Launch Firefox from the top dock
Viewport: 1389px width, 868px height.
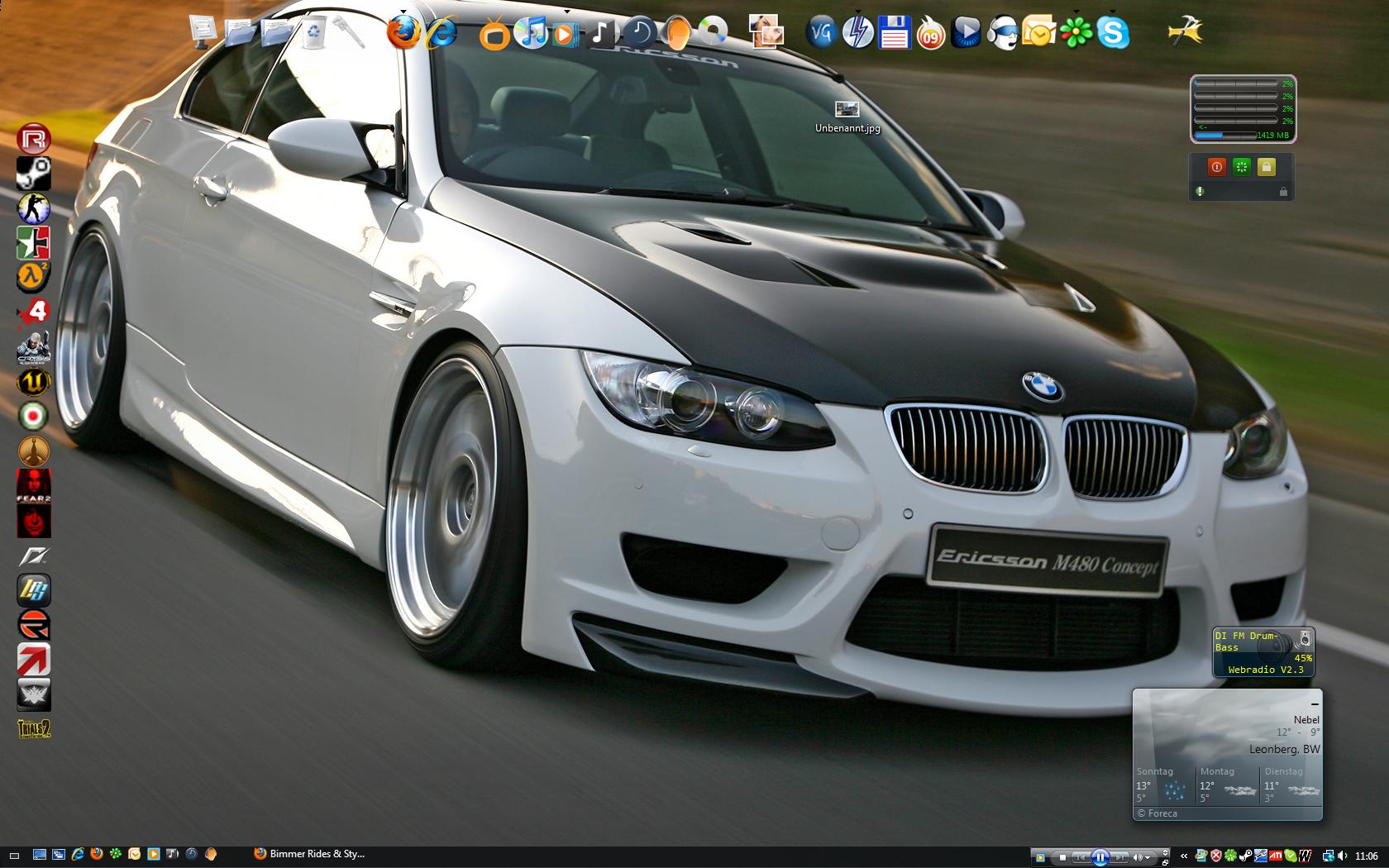[x=403, y=33]
